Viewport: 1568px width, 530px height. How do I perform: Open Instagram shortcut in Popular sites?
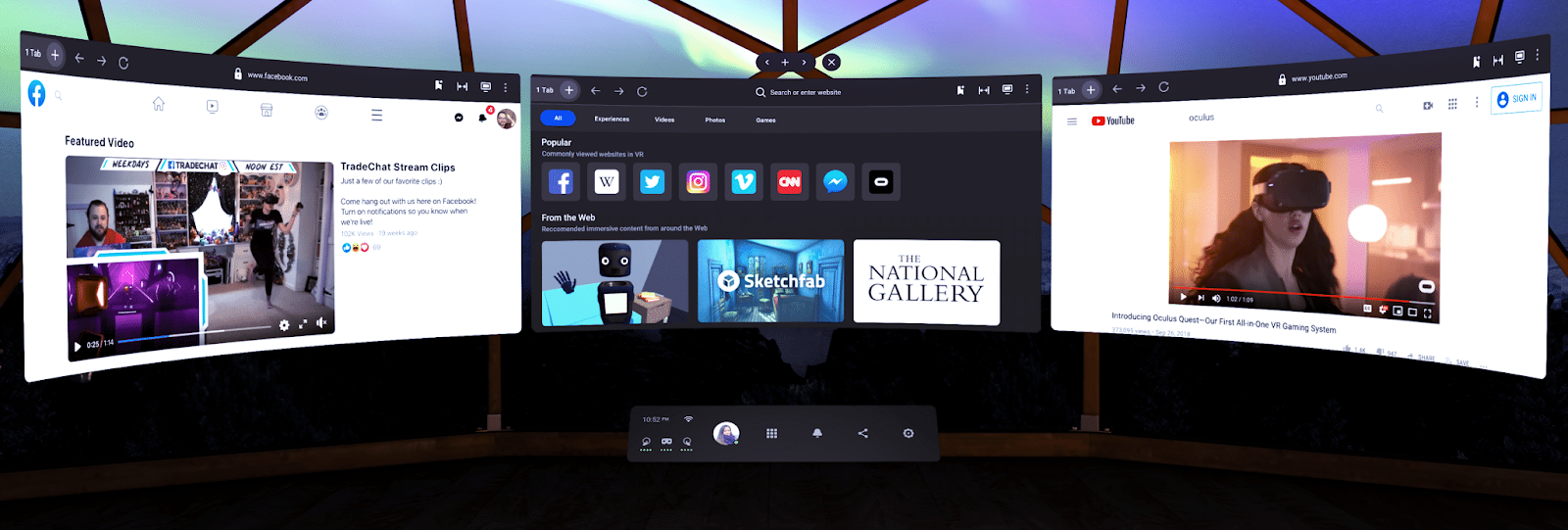[698, 181]
